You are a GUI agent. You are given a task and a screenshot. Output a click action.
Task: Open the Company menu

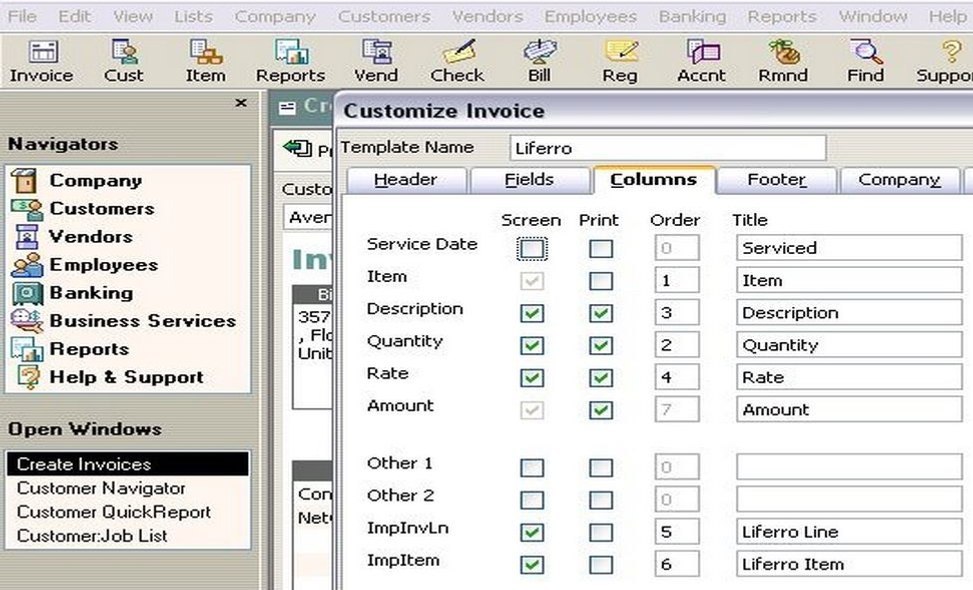tap(275, 16)
